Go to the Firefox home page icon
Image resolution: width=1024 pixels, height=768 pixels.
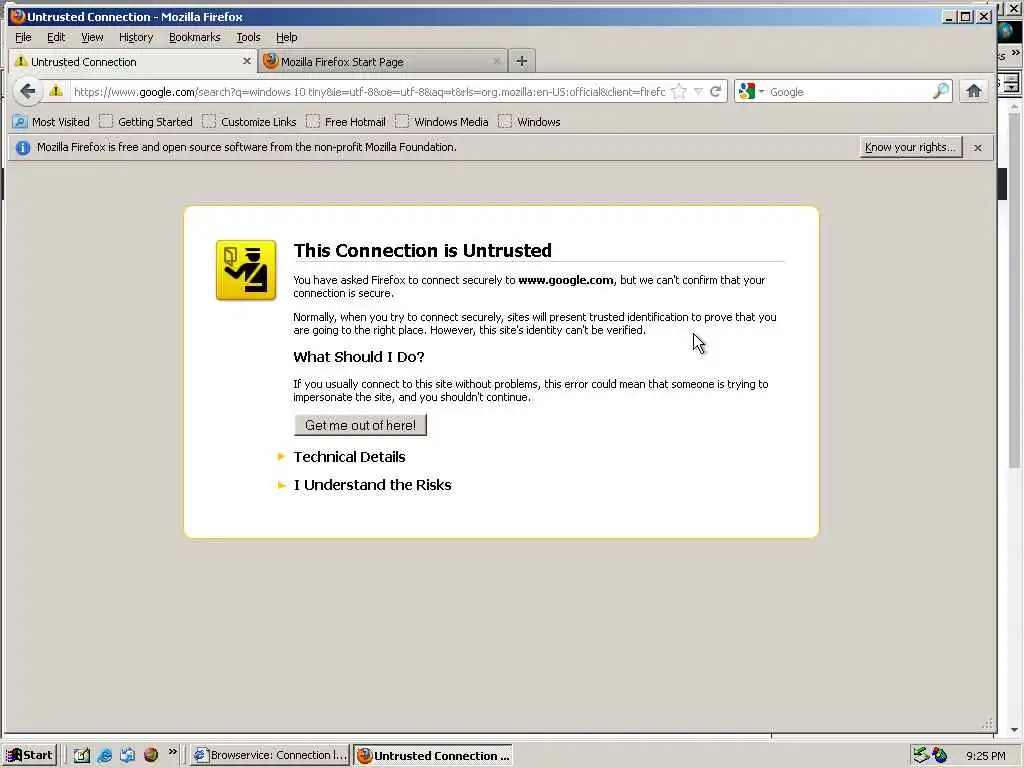974,91
